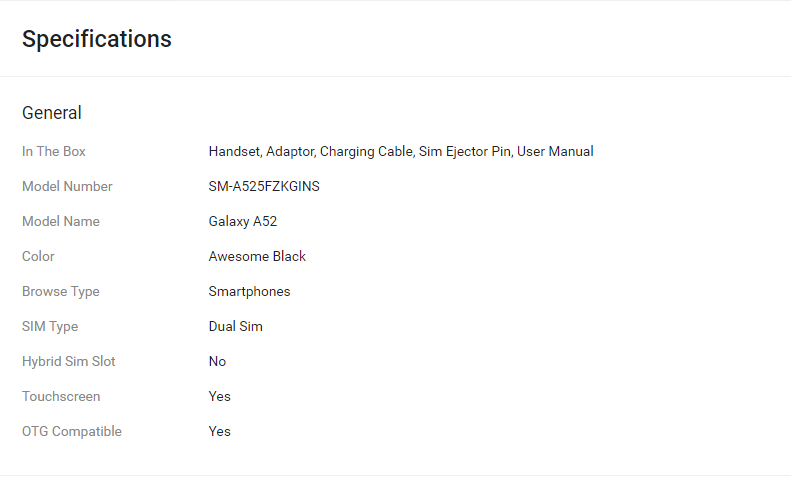Click the Awesome Black color value

tap(257, 256)
